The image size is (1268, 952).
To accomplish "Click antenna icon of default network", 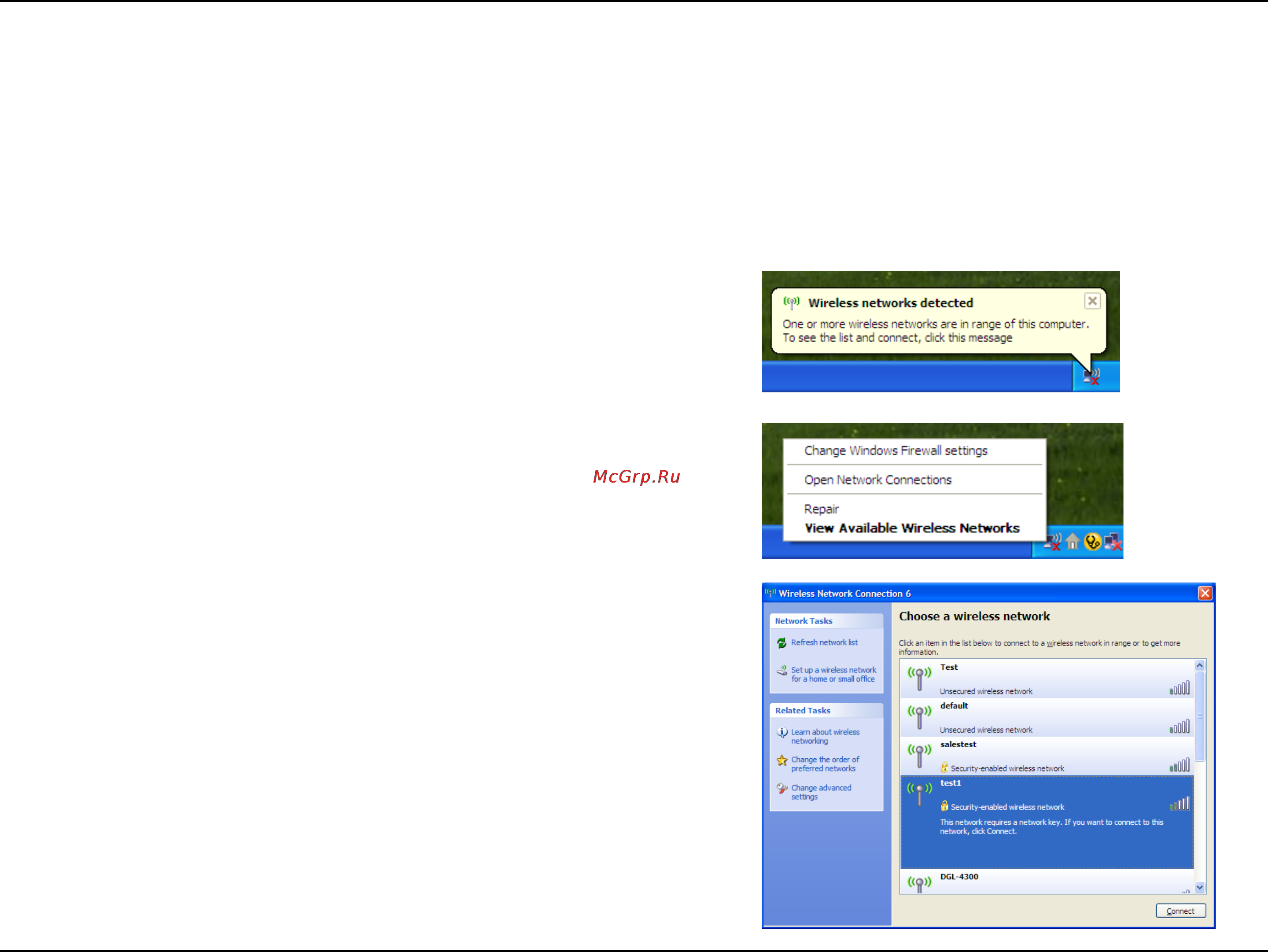I will [919, 717].
